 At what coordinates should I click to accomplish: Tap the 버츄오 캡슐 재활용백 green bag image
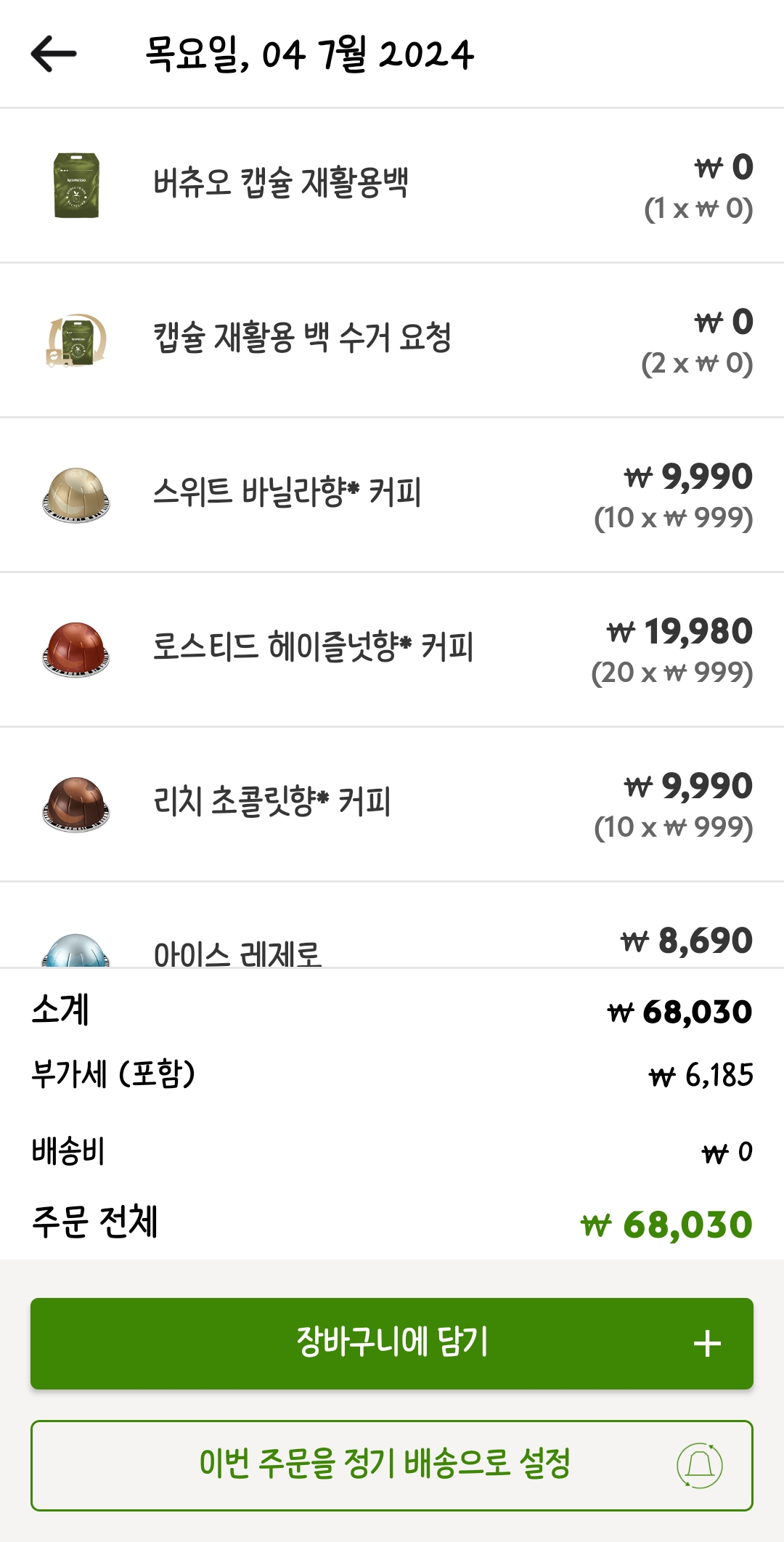(76, 185)
